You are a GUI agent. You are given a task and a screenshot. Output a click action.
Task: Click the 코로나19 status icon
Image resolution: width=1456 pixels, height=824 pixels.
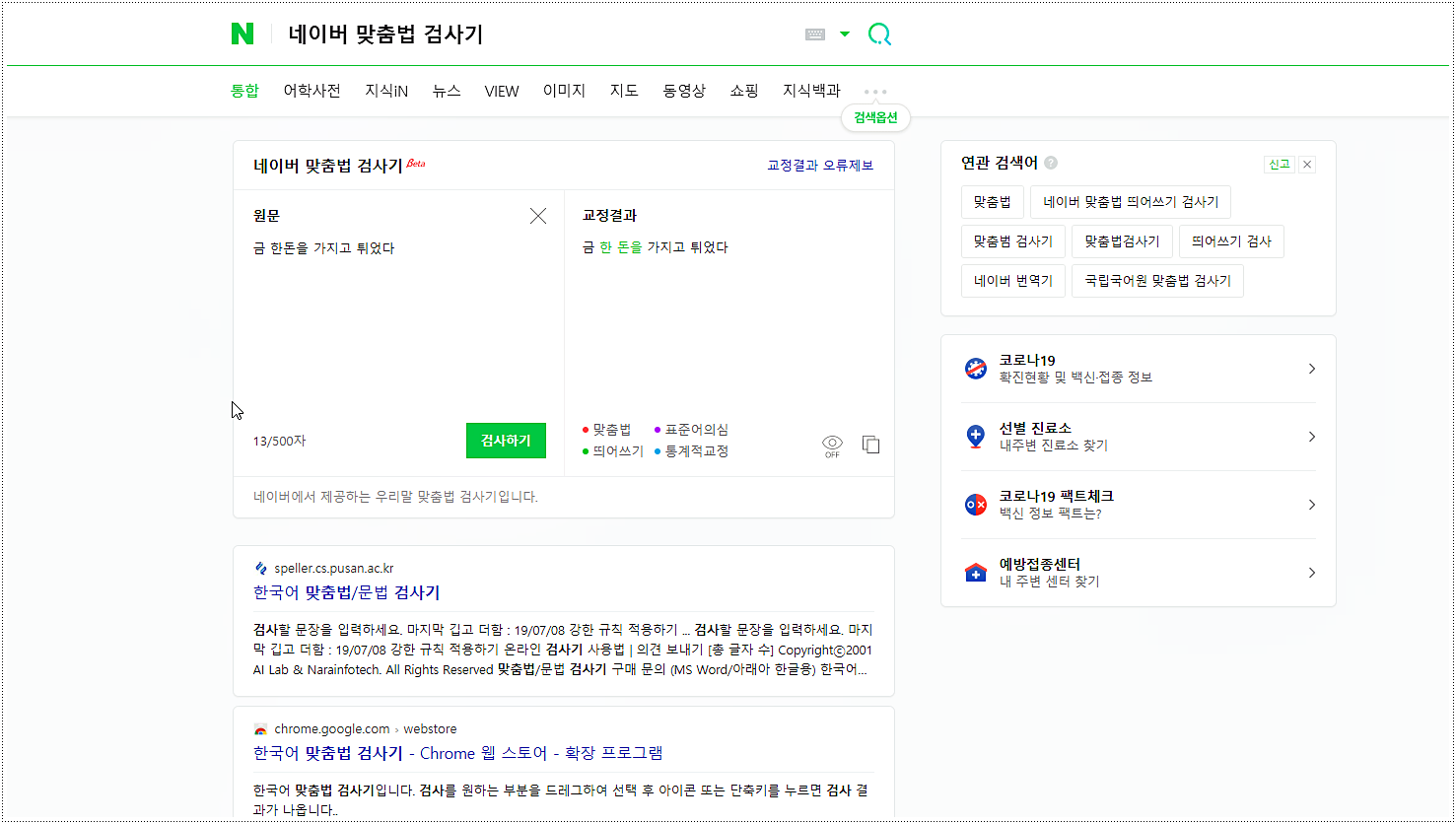(x=976, y=369)
